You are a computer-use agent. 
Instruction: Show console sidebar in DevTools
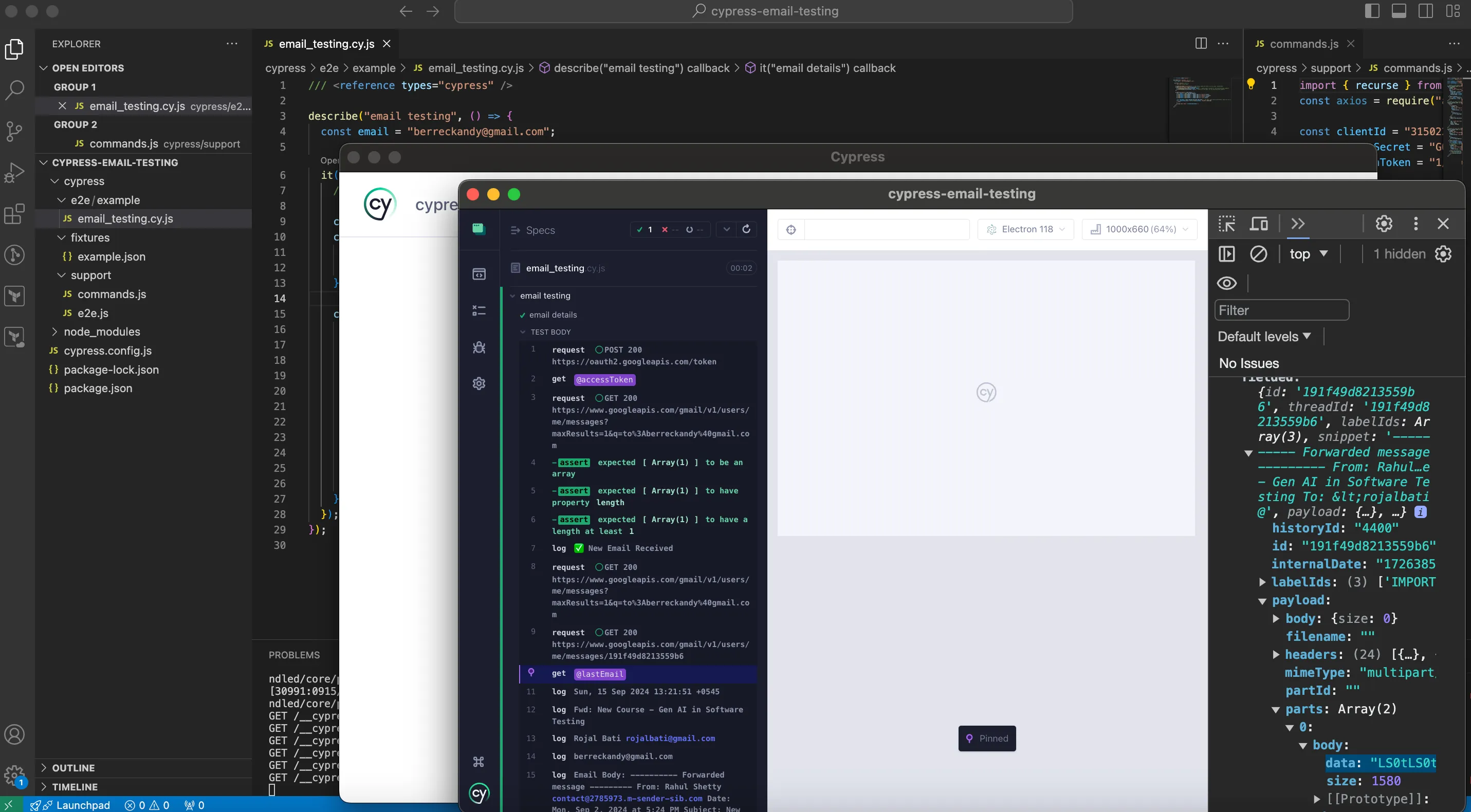coord(1226,254)
